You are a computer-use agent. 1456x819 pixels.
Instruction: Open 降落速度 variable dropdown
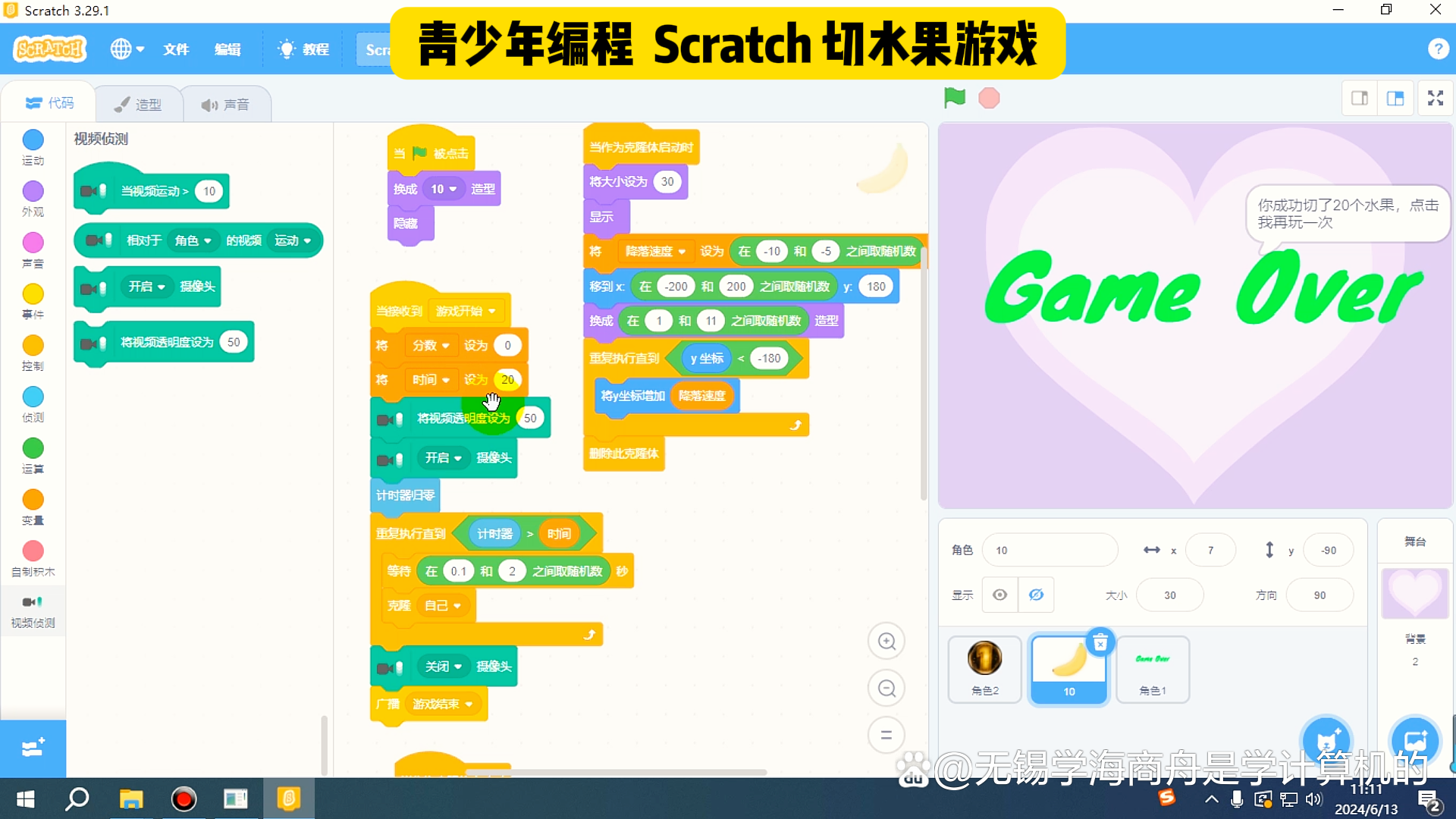point(655,251)
